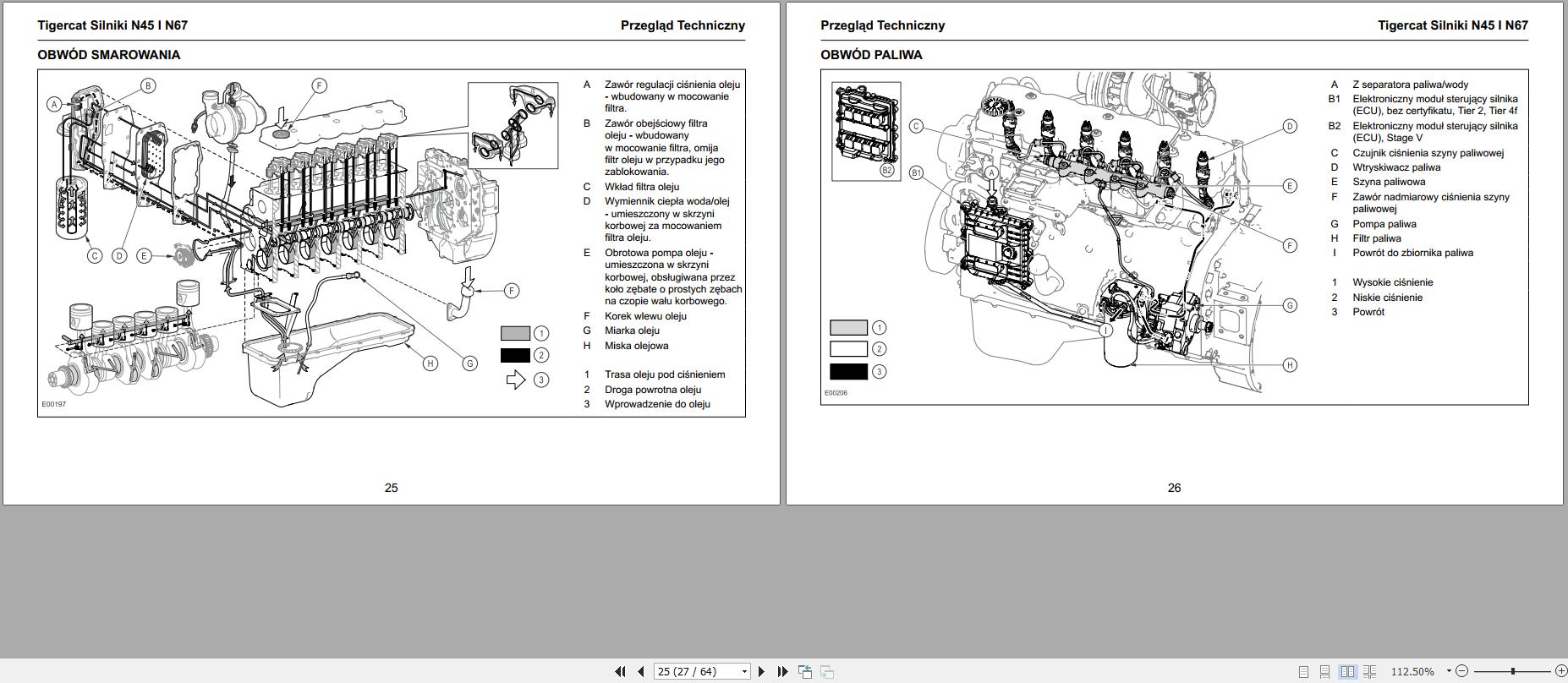Screen dimensions: 1568x683
Task: Go to the previous page
Action: (641, 671)
